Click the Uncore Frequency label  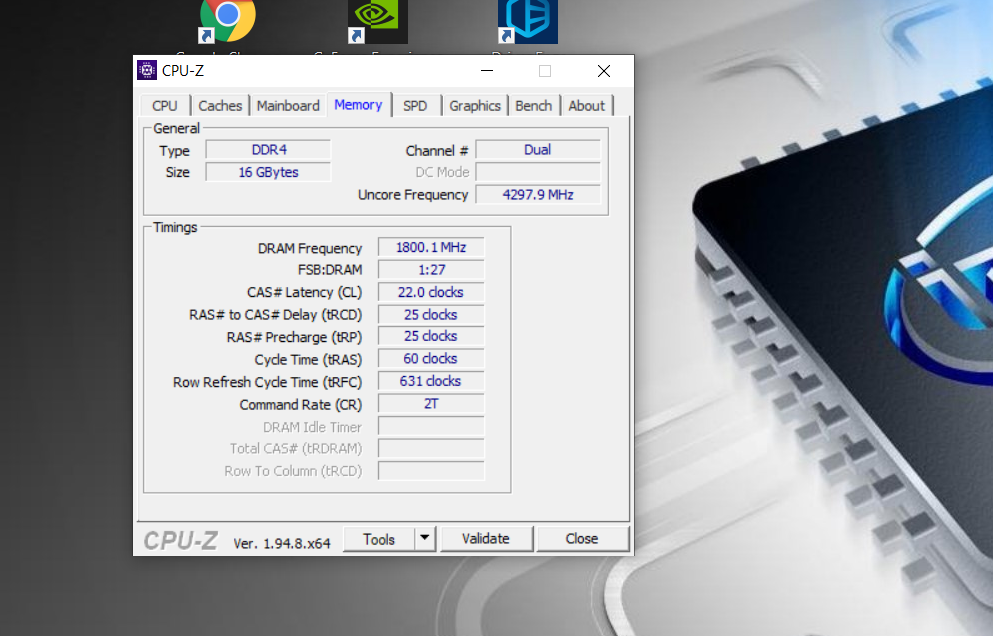click(x=413, y=195)
